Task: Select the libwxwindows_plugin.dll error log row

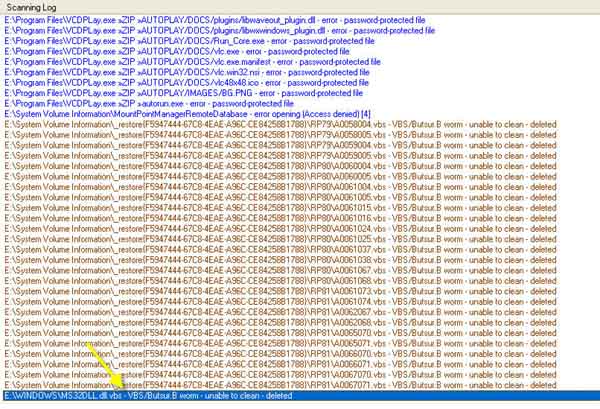Action: 220,31
